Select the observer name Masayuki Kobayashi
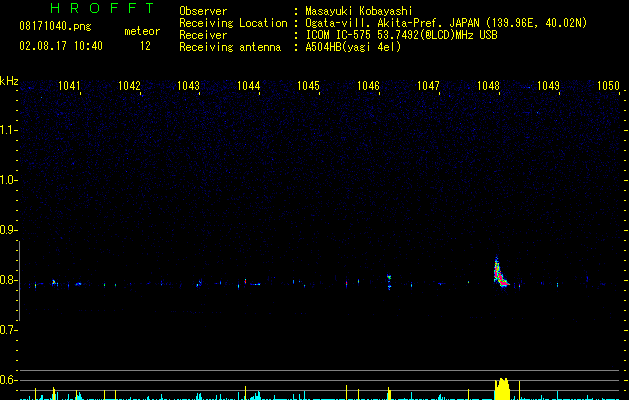 coord(359,11)
